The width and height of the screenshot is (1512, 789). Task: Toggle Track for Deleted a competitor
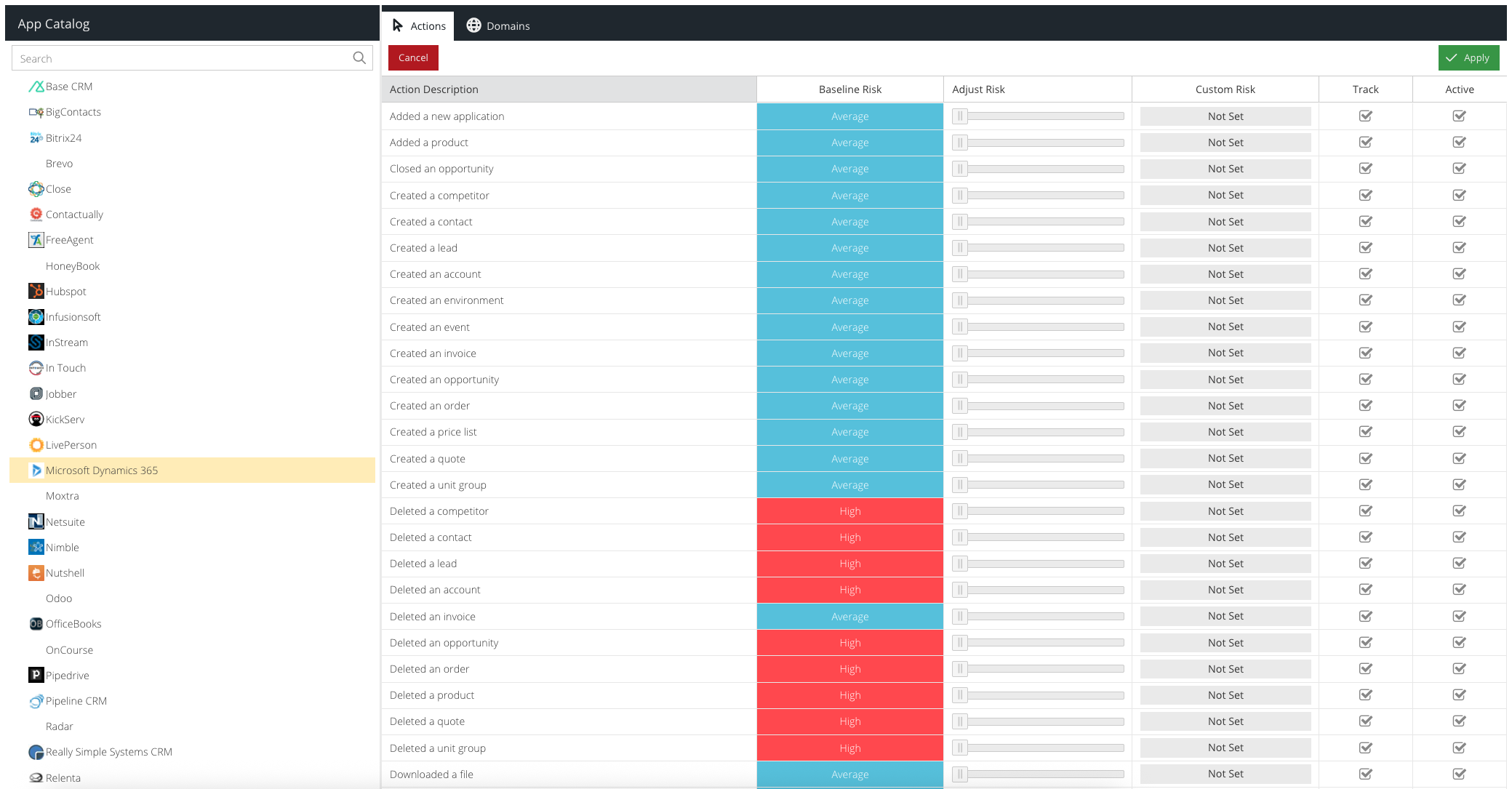coord(1366,511)
